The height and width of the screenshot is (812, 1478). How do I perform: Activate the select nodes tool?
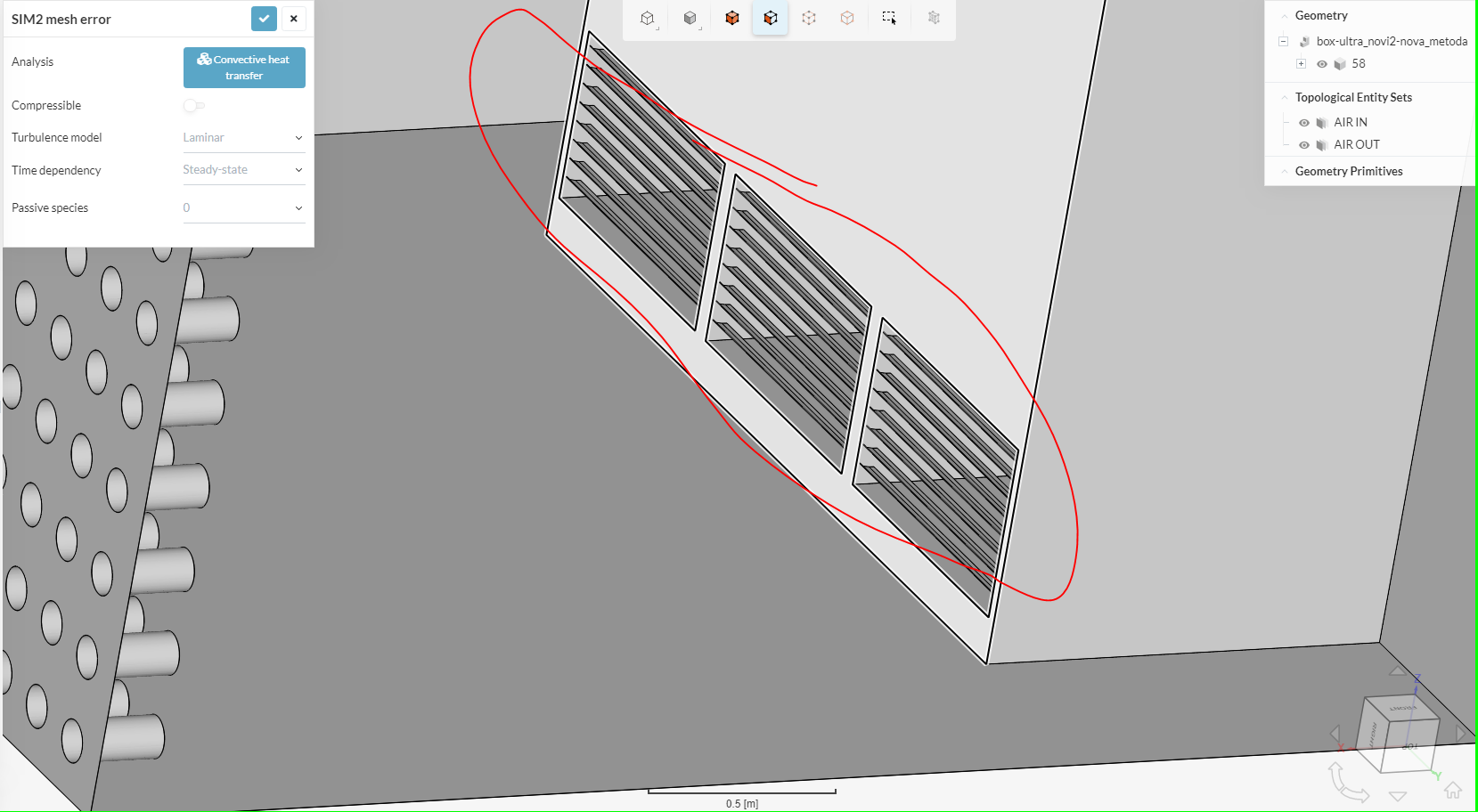[847, 18]
